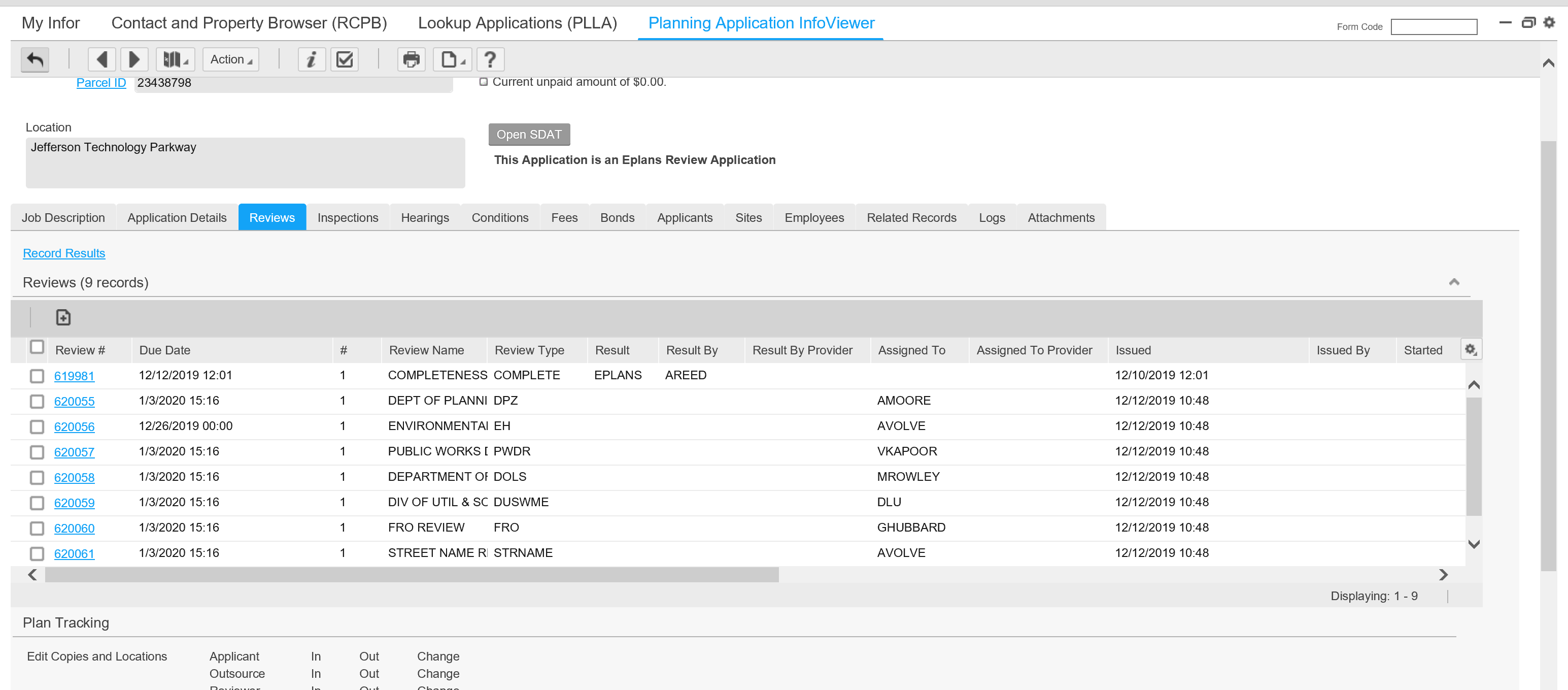Switch to the Inspections tab
Screen dimensions: 1568x690
pyautogui.click(x=347, y=217)
